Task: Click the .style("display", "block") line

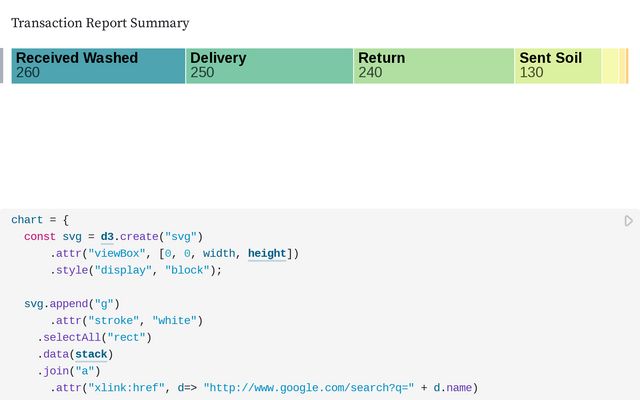Action: pos(136,270)
